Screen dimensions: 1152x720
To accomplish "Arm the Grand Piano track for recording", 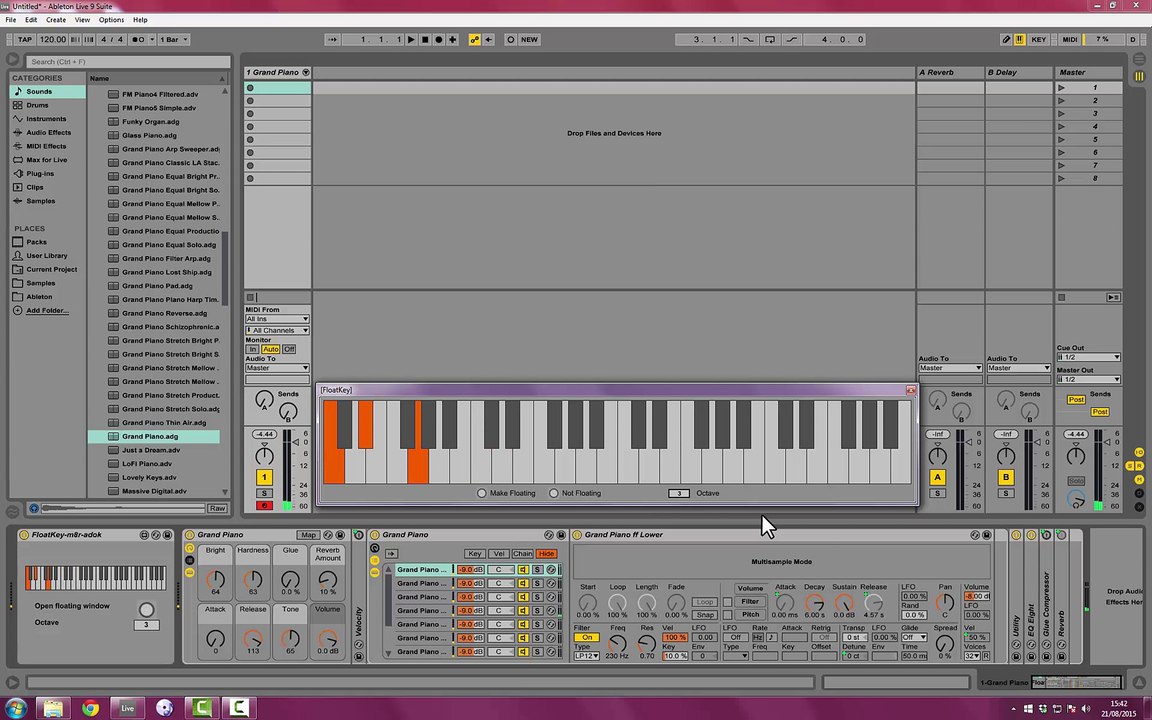I will click(x=264, y=506).
